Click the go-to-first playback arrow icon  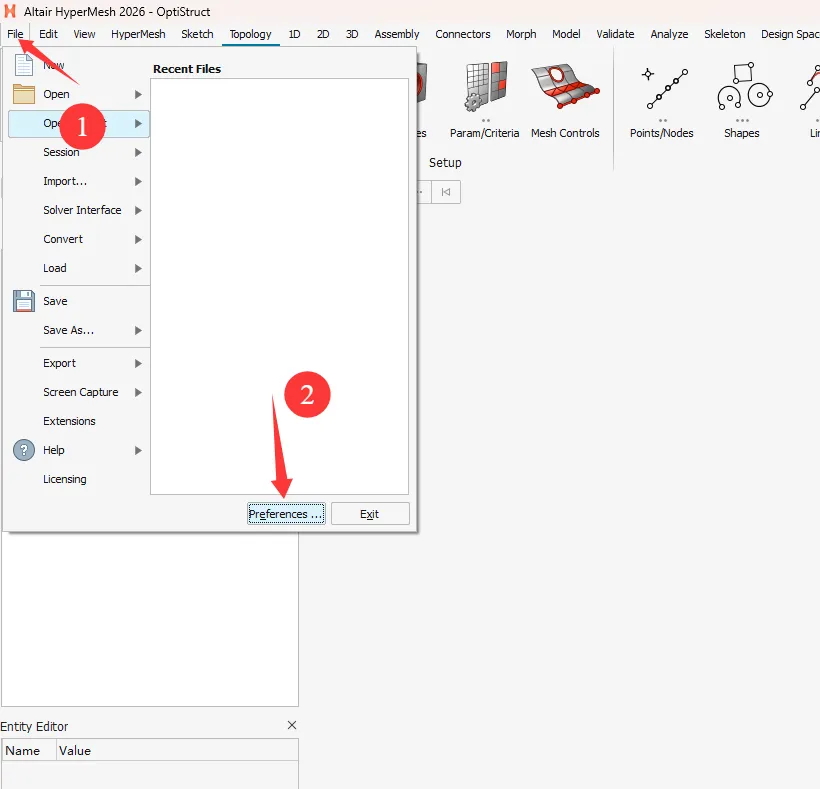coord(446,192)
